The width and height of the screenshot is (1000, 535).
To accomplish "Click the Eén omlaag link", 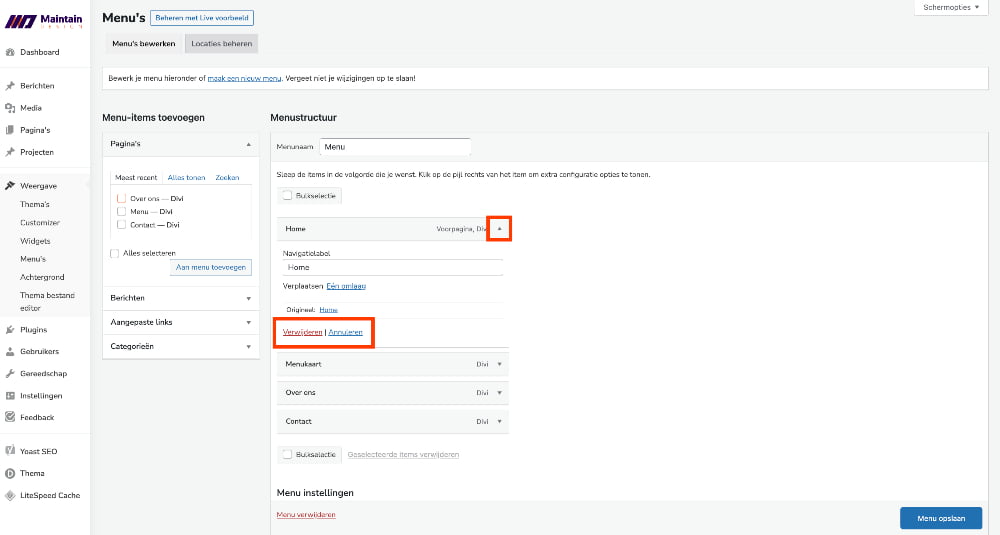I will [346, 286].
